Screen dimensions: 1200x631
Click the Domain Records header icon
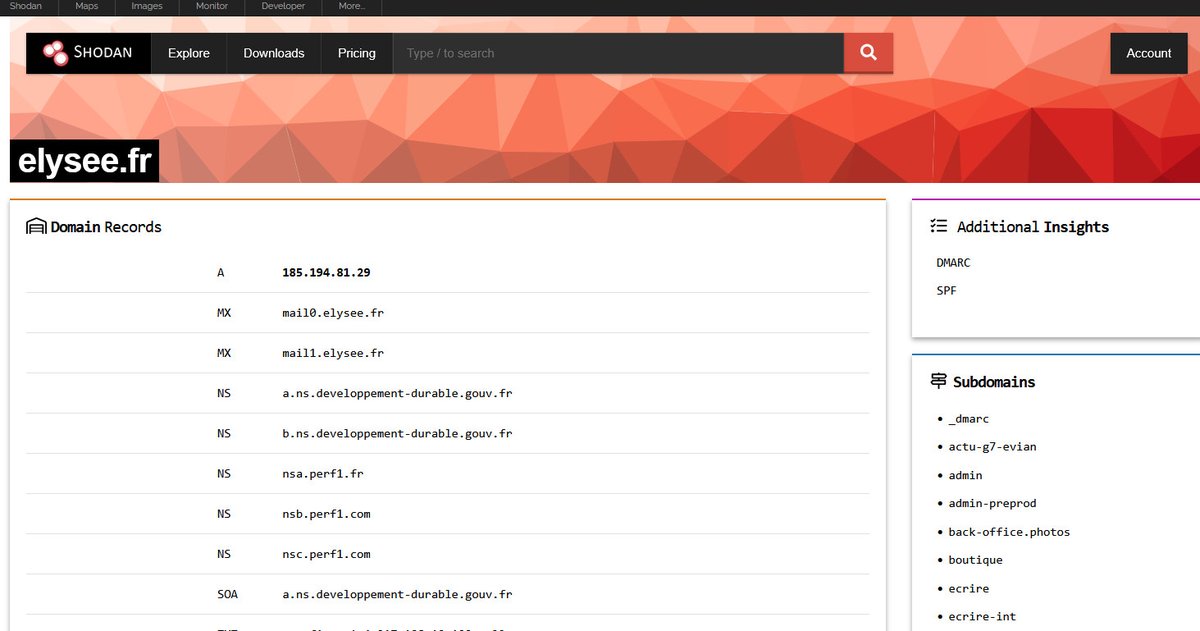pyautogui.click(x=36, y=227)
